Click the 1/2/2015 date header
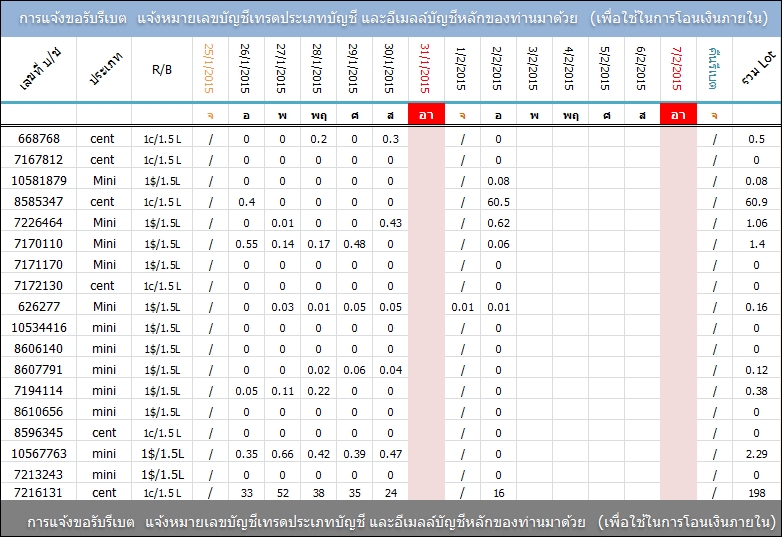This screenshot has height=537, width=782. [x=461, y=68]
